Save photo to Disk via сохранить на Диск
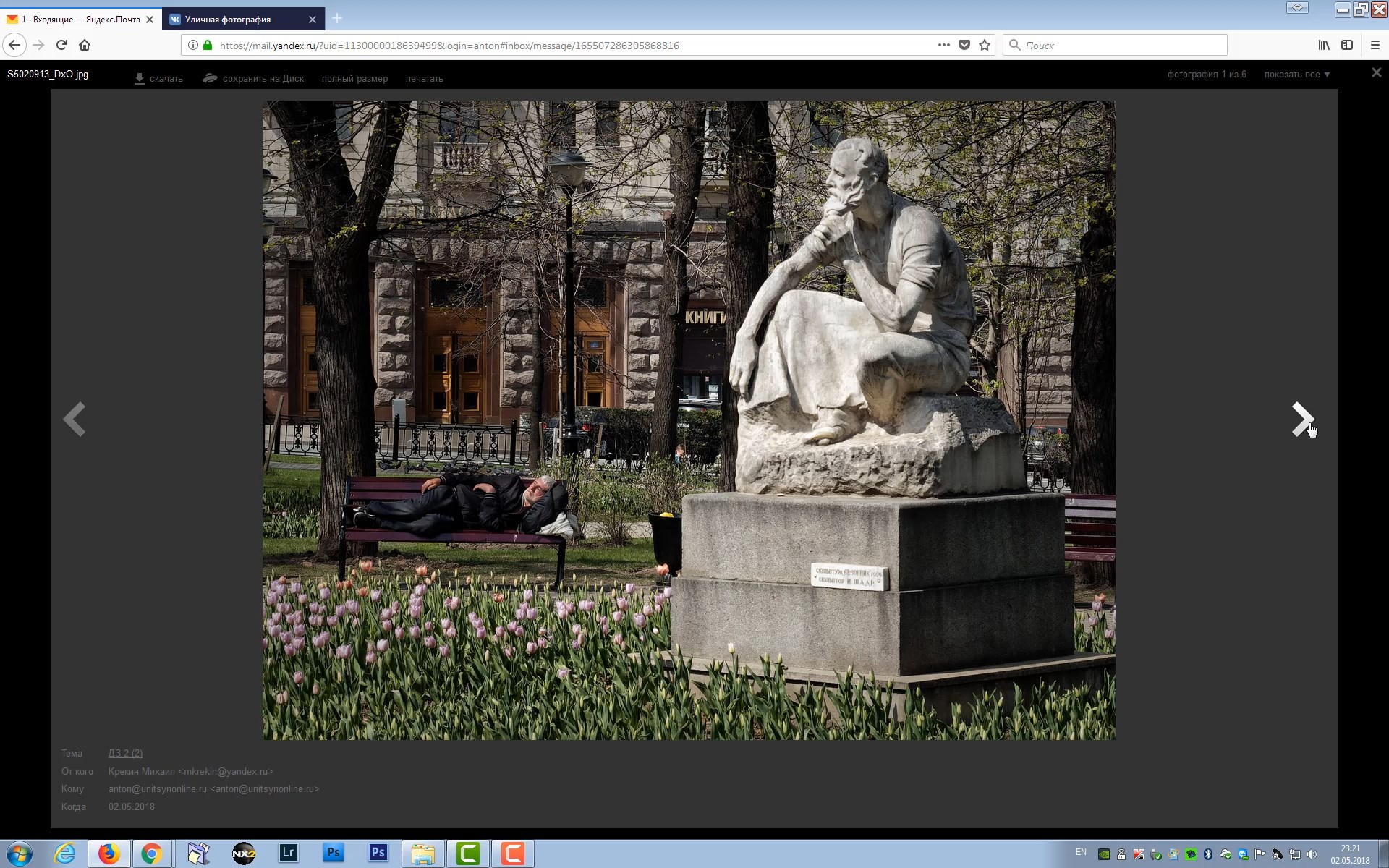The height and width of the screenshot is (868, 1389). click(253, 78)
